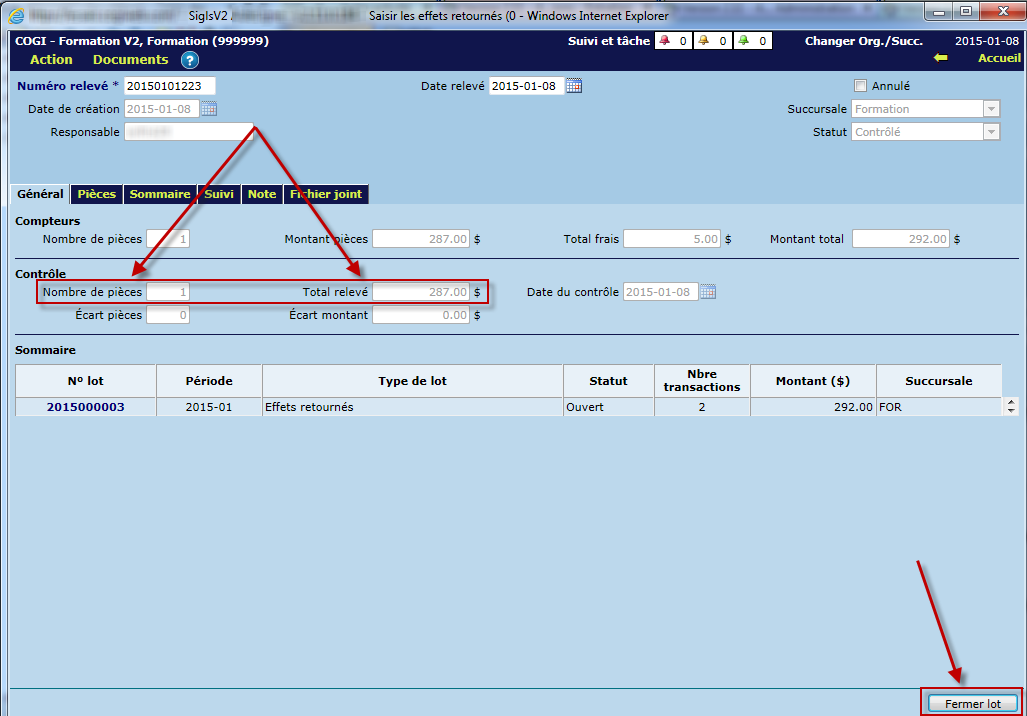Click the green bell alert counter
The width and height of the screenshot is (1027, 716).
pyautogui.click(x=744, y=41)
